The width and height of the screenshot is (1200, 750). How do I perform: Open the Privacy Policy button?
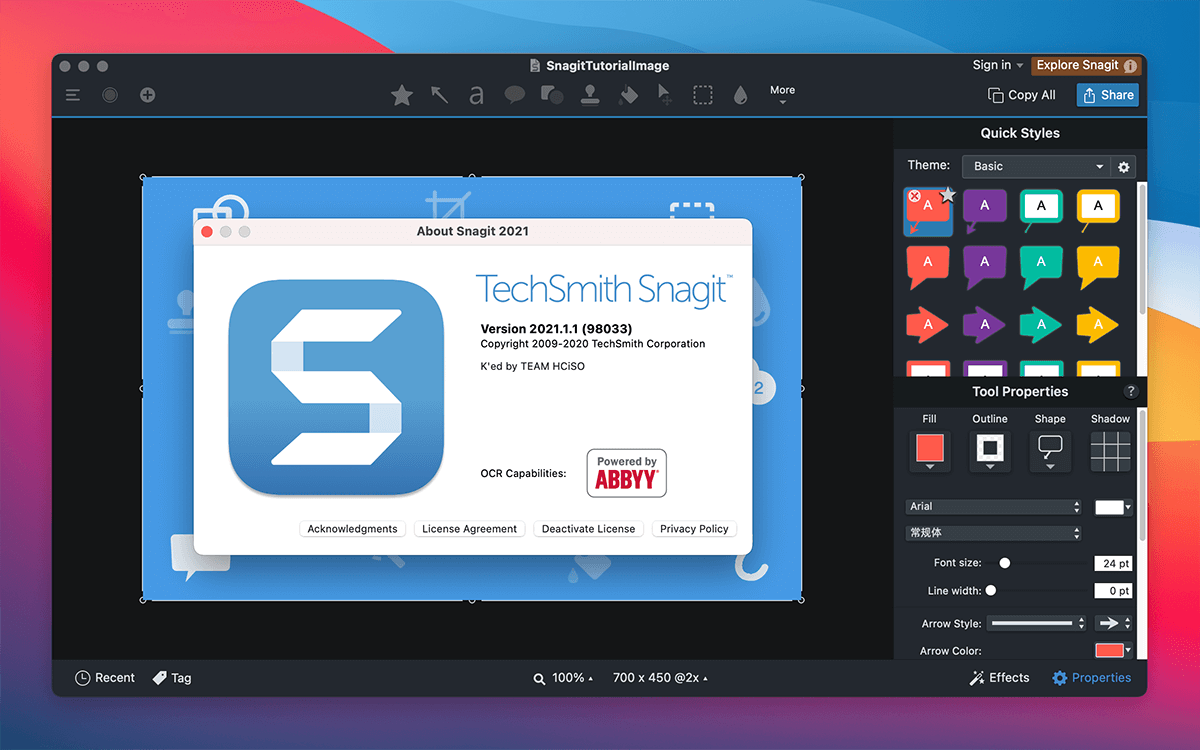pos(694,529)
